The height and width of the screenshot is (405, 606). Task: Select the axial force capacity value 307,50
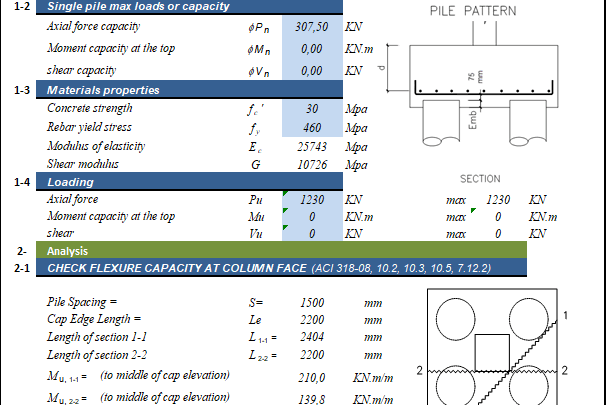pyautogui.click(x=312, y=27)
